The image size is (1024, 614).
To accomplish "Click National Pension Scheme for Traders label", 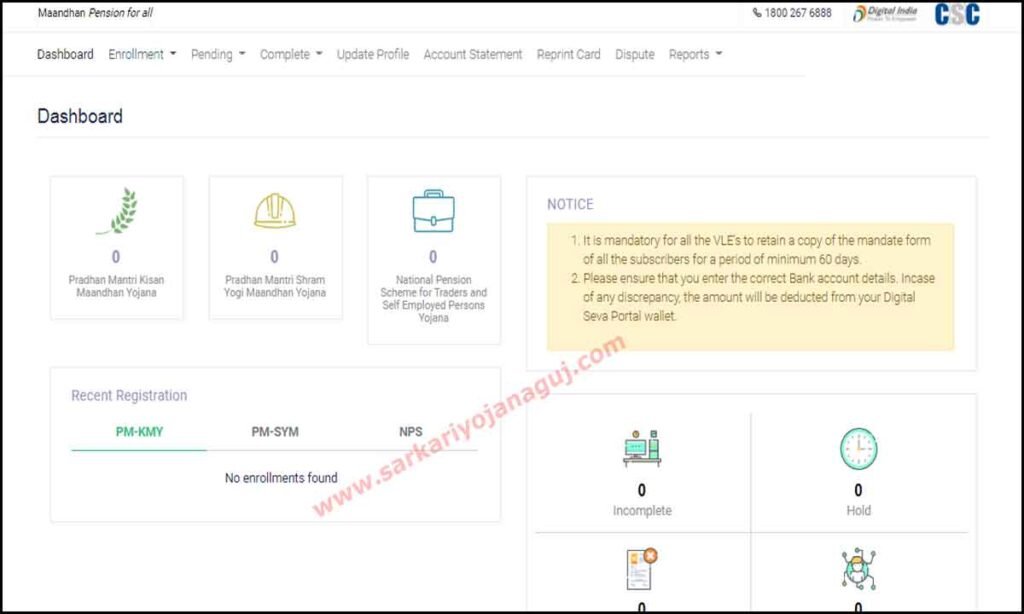I will pyautogui.click(x=434, y=299).
